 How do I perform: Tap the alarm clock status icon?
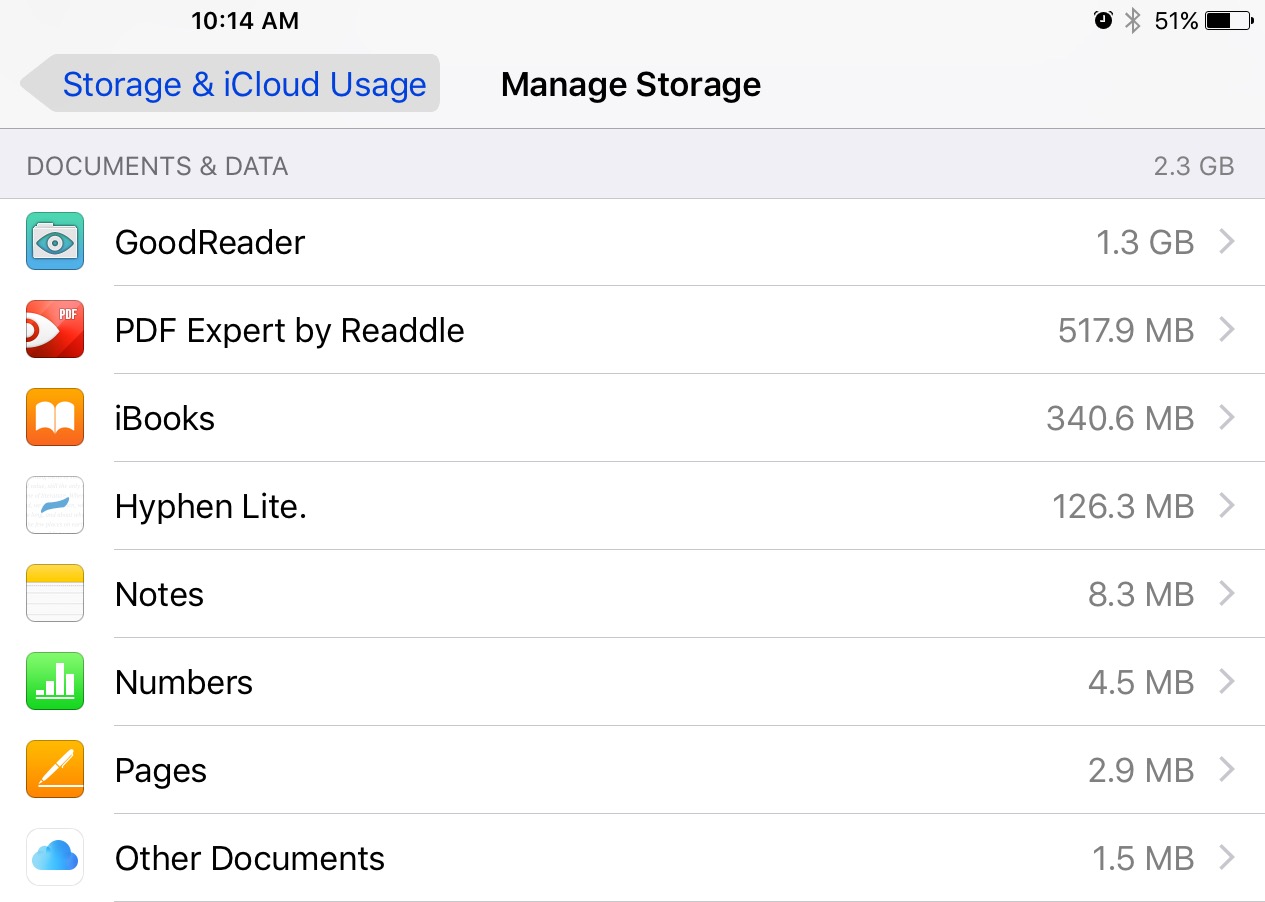(x=1103, y=20)
